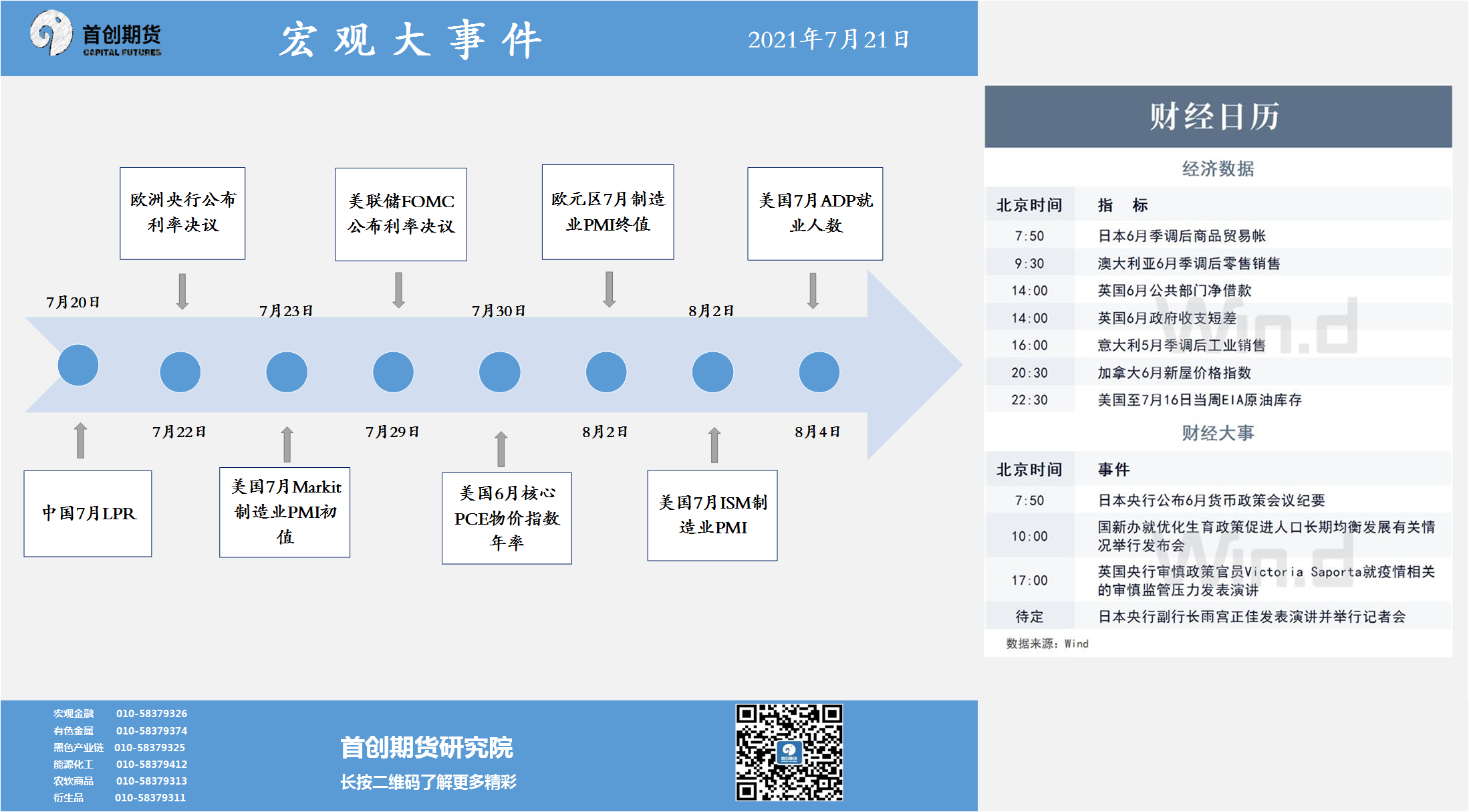Screen dimensions: 1469x812
Task: Click the 财经日历 panel header
Action: coord(1218,116)
